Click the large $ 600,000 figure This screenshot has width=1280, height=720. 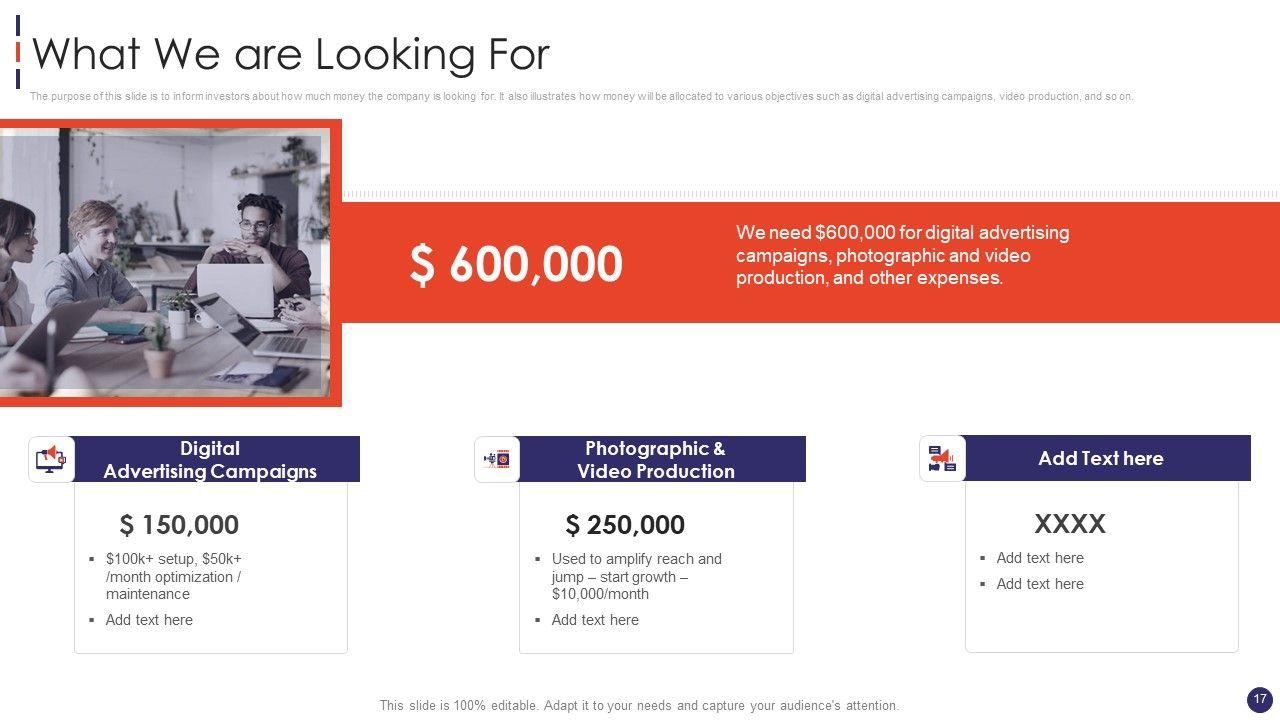(516, 264)
